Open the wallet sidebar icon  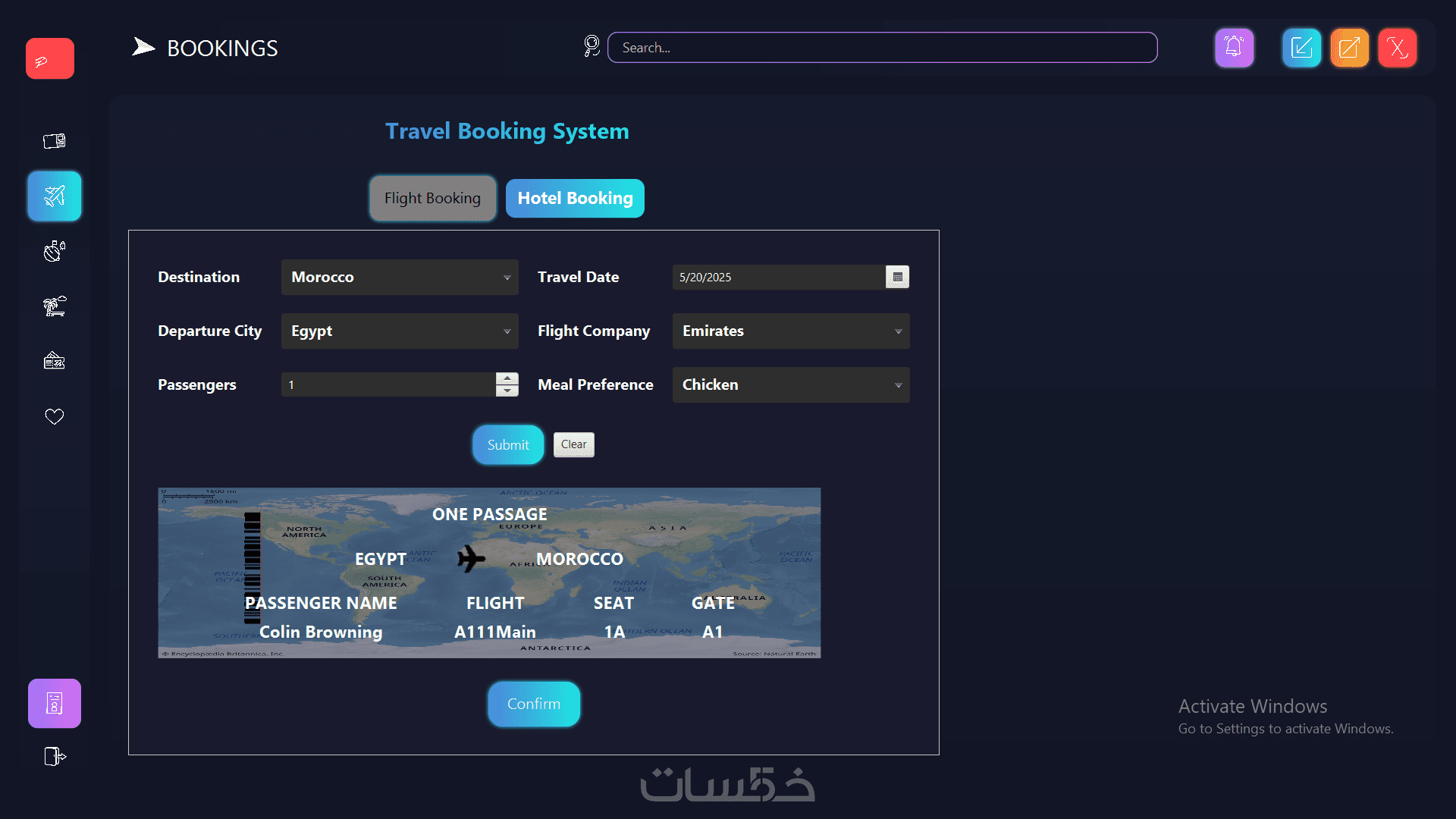coord(54,141)
